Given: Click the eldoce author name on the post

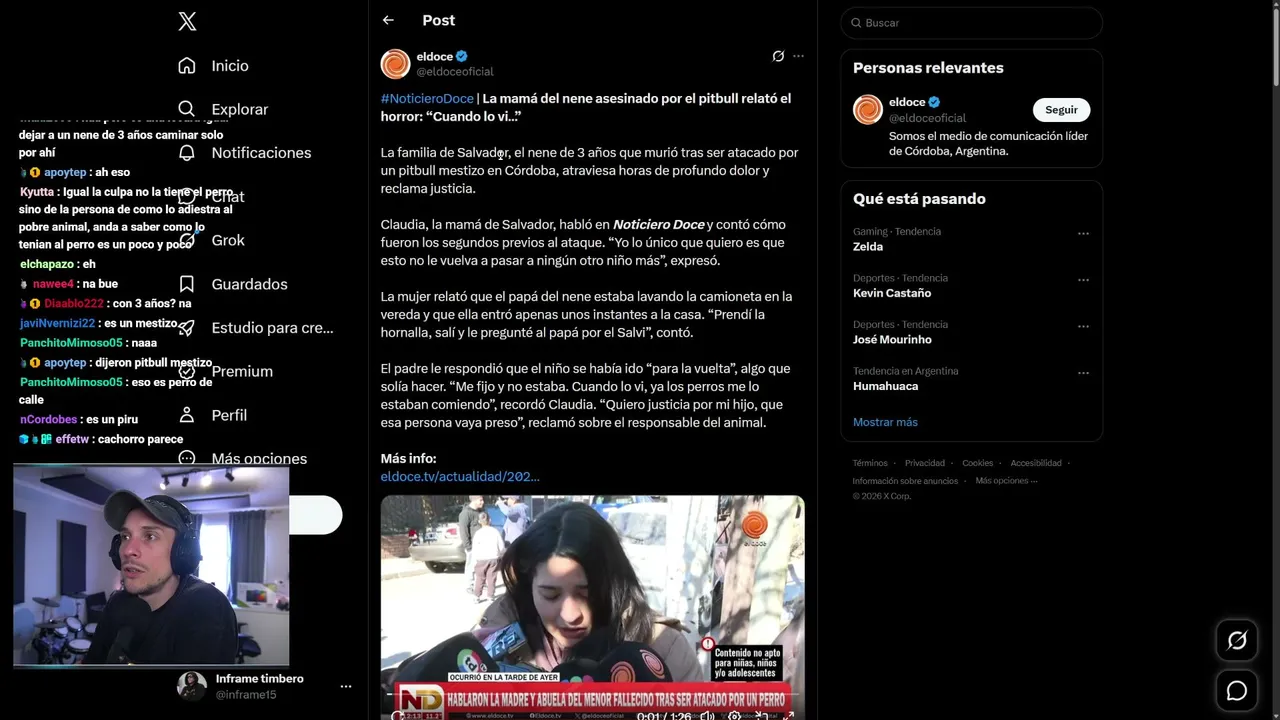Looking at the screenshot, I should (x=435, y=57).
